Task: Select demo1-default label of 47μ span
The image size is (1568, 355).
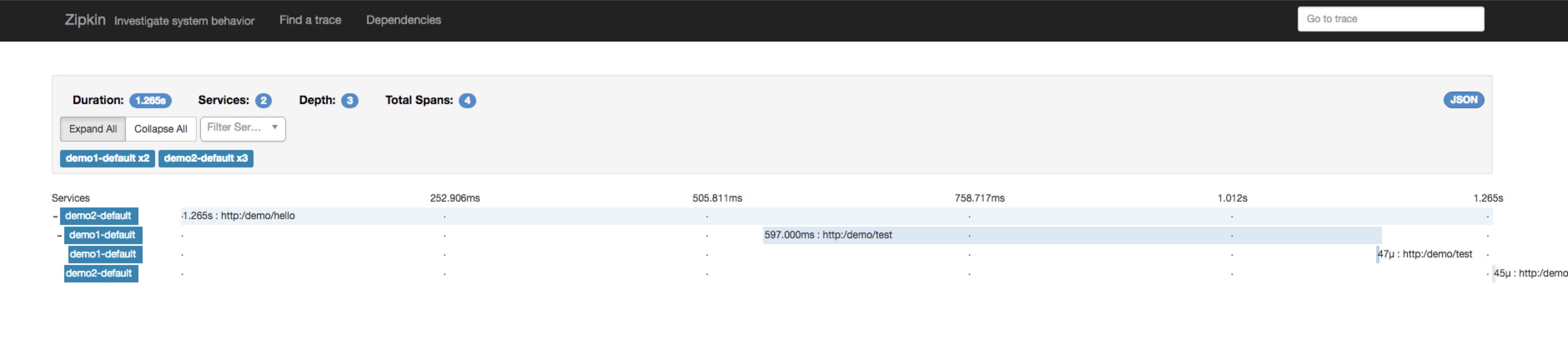Action: coord(105,254)
